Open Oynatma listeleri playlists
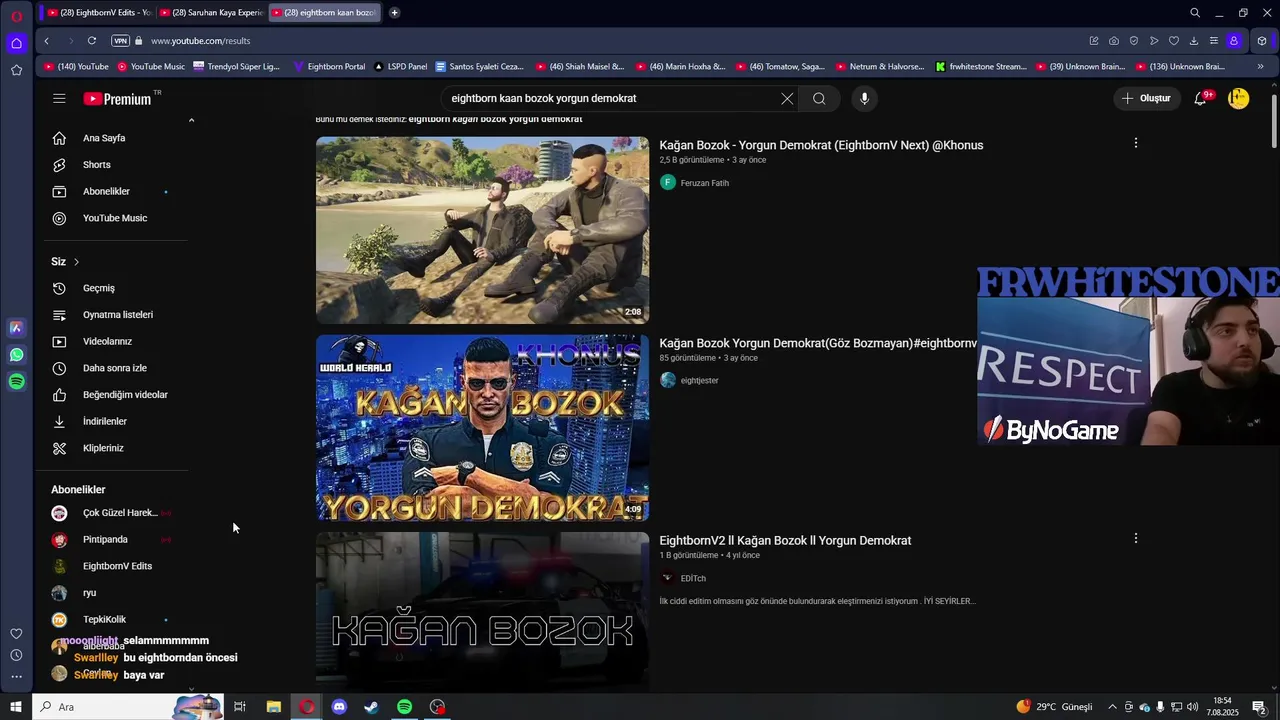This screenshot has width=1280, height=720. 116,315
